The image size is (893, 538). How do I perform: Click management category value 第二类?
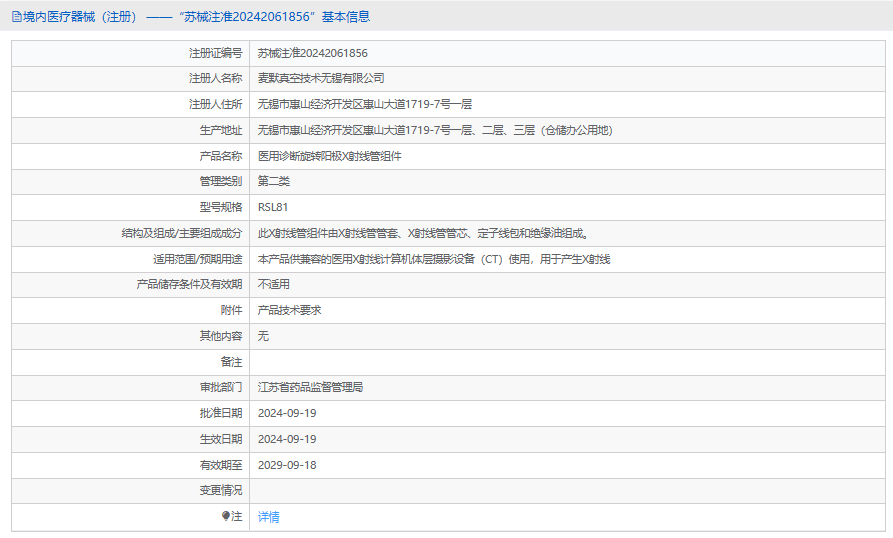click(273, 181)
